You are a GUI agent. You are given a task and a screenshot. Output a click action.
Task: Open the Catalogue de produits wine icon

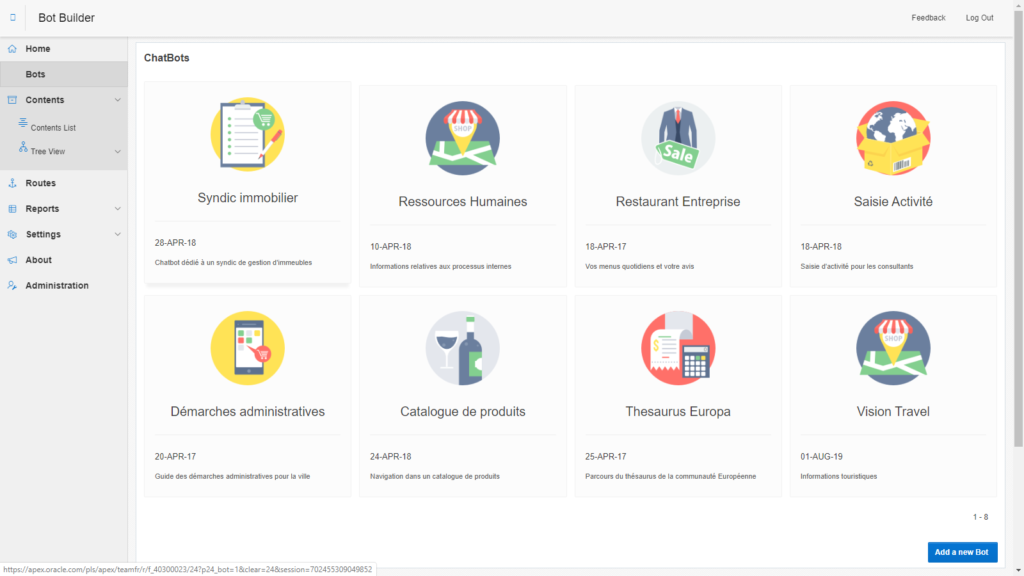coord(462,348)
